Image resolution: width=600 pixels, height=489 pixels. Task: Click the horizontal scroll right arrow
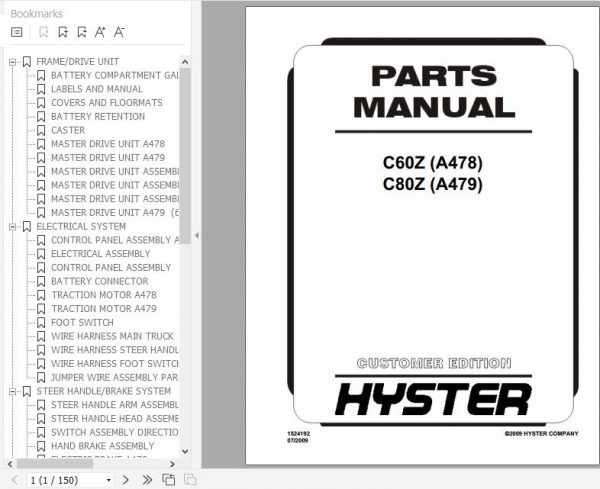173,464
